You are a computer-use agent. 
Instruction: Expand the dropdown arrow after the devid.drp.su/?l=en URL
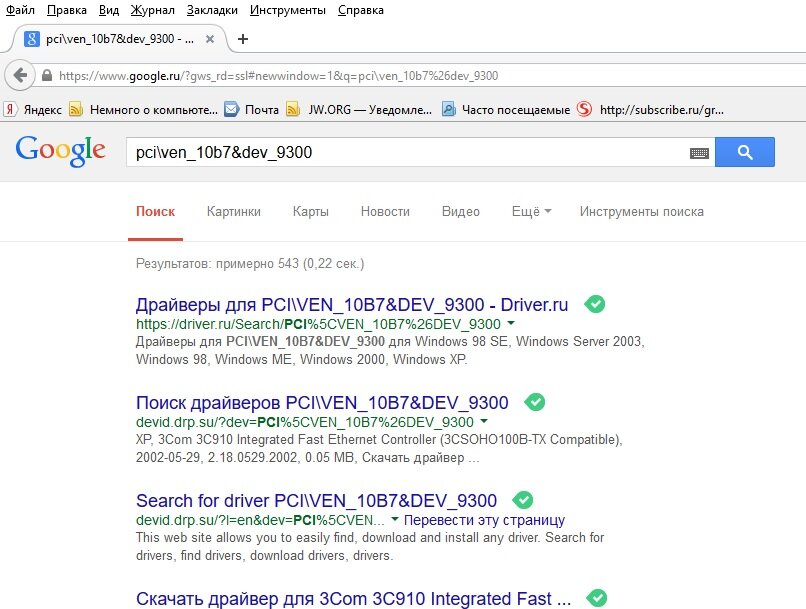(395, 519)
